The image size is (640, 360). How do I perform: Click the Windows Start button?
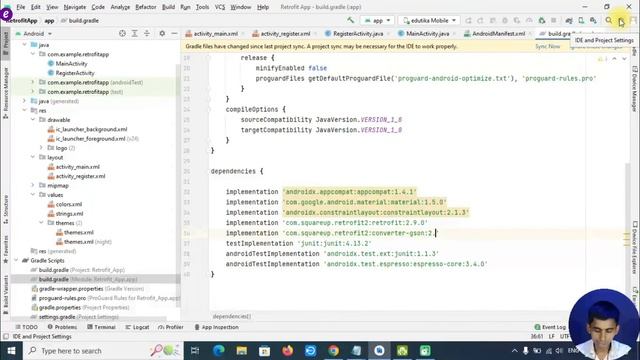tap(11, 351)
